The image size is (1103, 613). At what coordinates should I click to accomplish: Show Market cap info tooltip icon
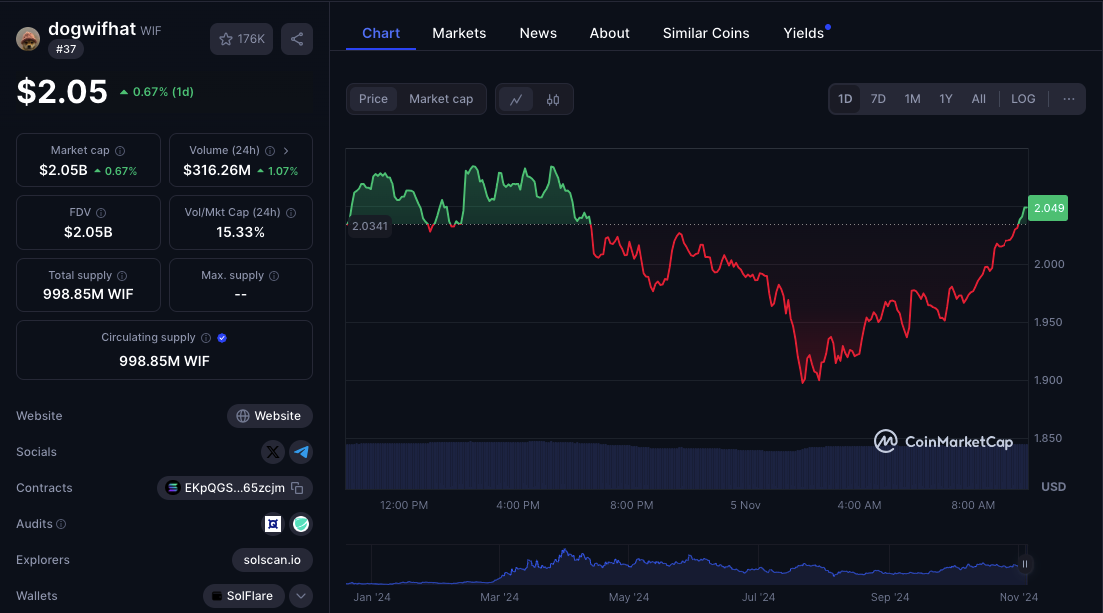(x=120, y=151)
